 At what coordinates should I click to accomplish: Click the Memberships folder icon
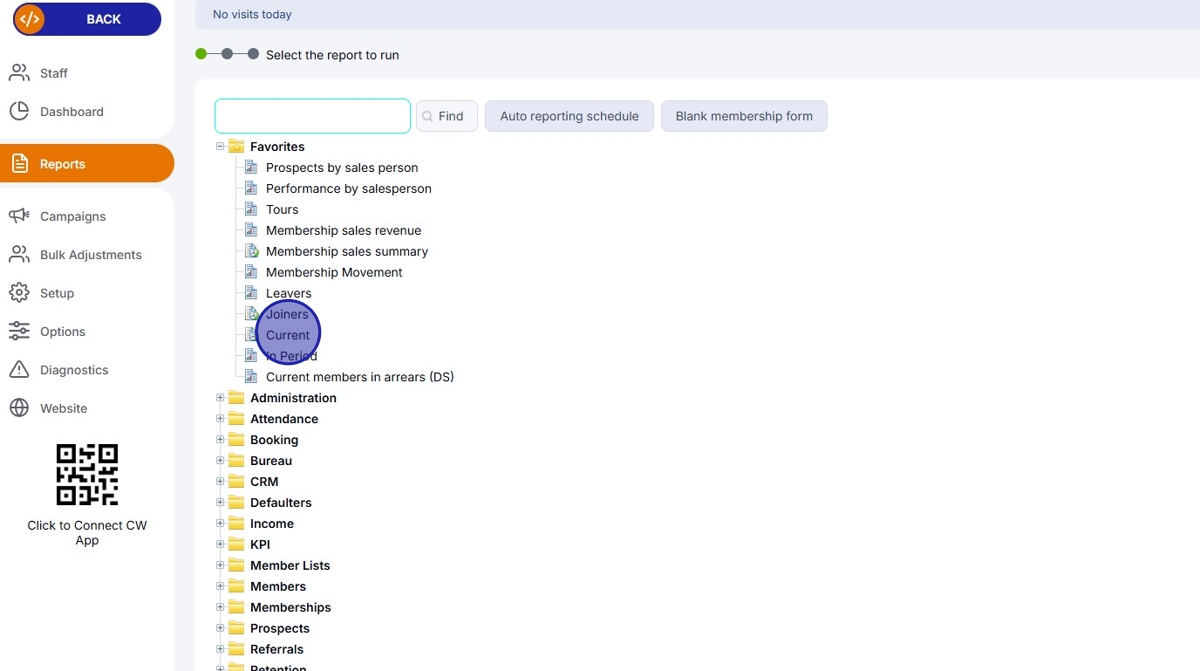[x=236, y=608]
